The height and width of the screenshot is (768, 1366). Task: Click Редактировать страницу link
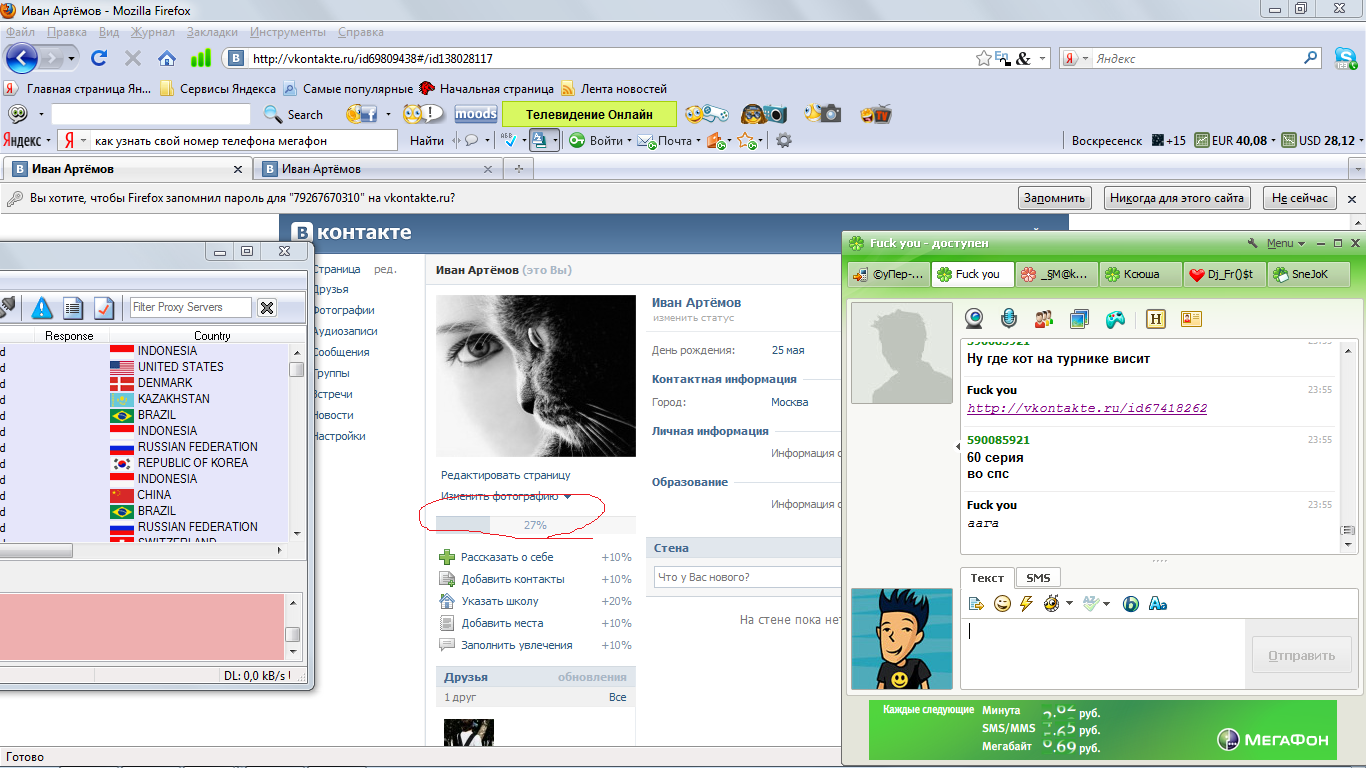(x=506, y=475)
